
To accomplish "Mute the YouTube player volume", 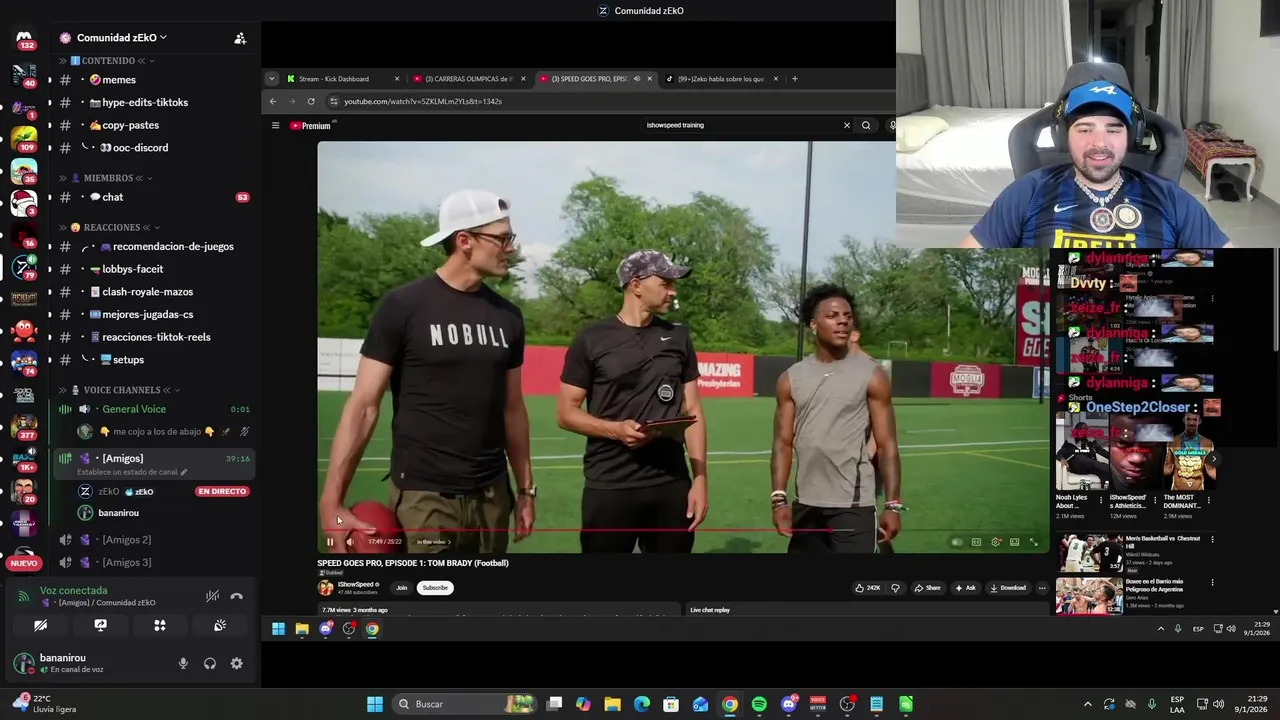I will click(x=350, y=542).
